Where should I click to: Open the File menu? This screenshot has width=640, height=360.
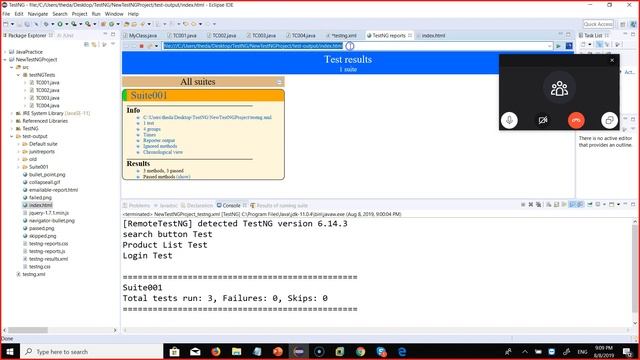[x=6, y=14]
